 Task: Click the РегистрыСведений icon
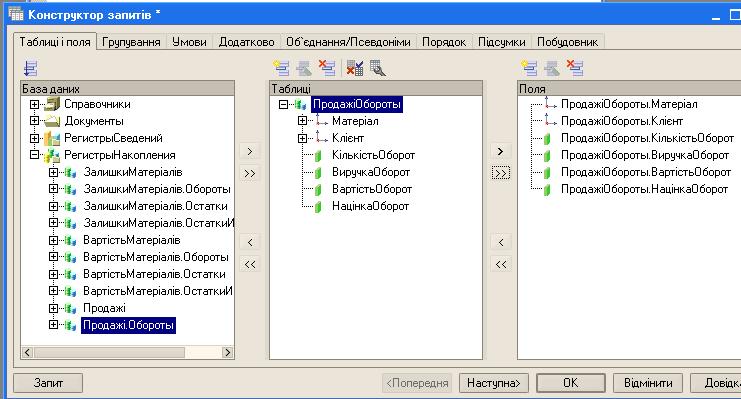click(x=52, y=138)
